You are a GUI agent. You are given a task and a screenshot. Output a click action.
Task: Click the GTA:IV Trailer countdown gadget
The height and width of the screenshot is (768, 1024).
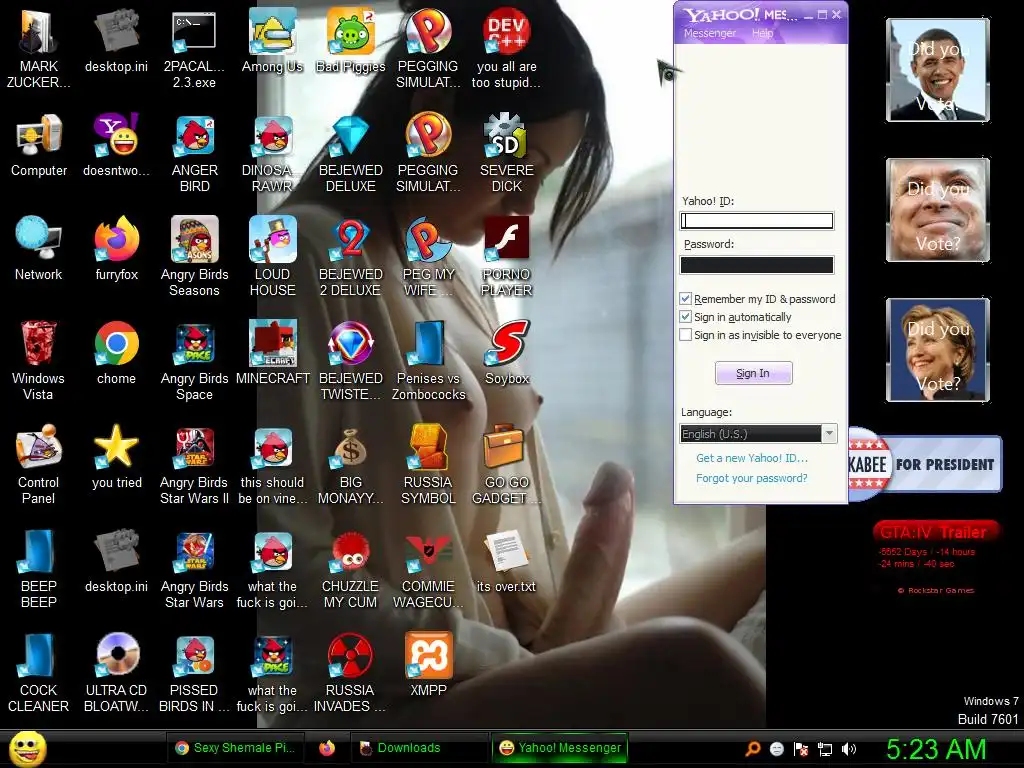pos(936,556)
